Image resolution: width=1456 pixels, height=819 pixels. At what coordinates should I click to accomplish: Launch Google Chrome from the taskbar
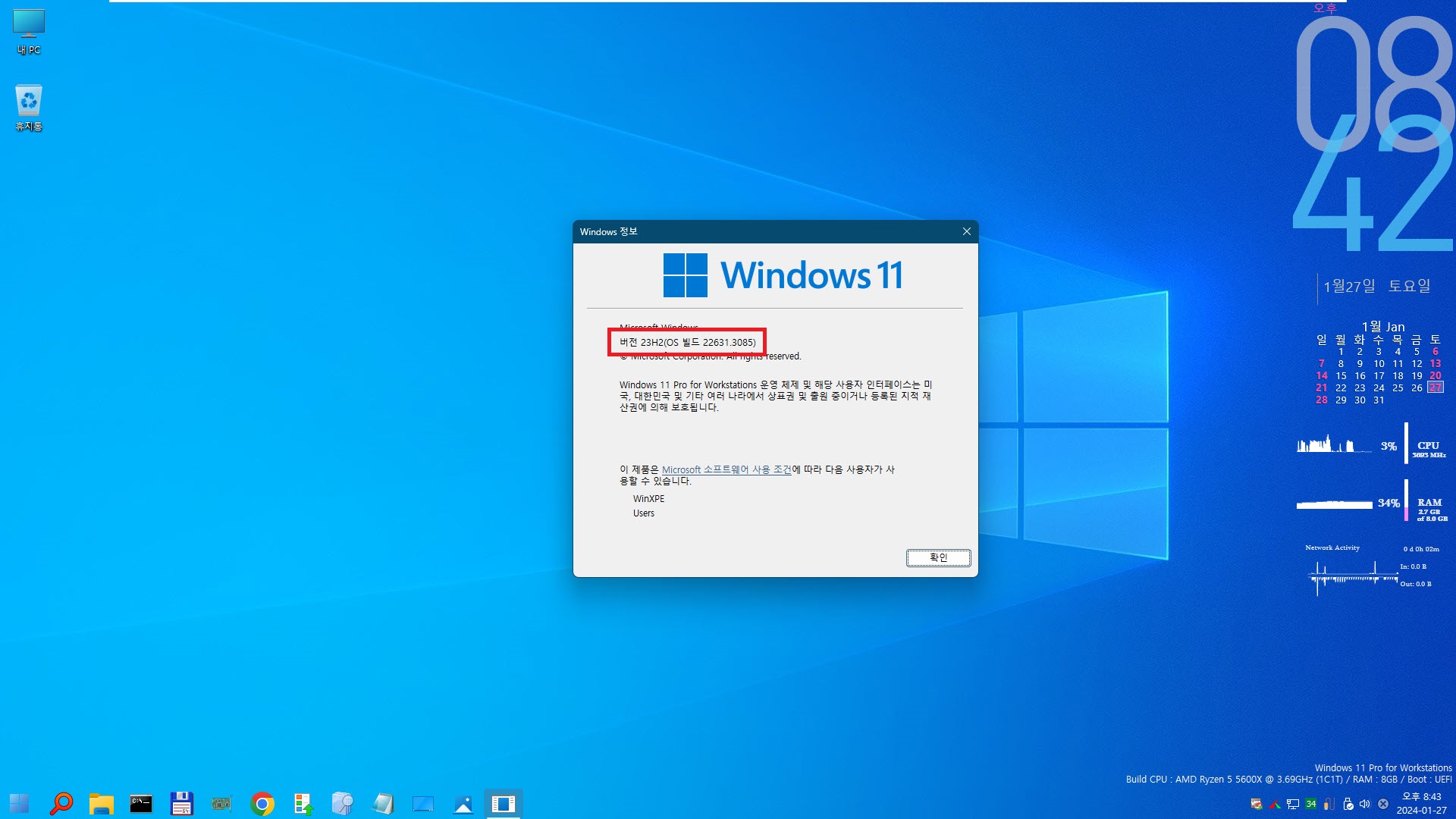pos(262,803)
